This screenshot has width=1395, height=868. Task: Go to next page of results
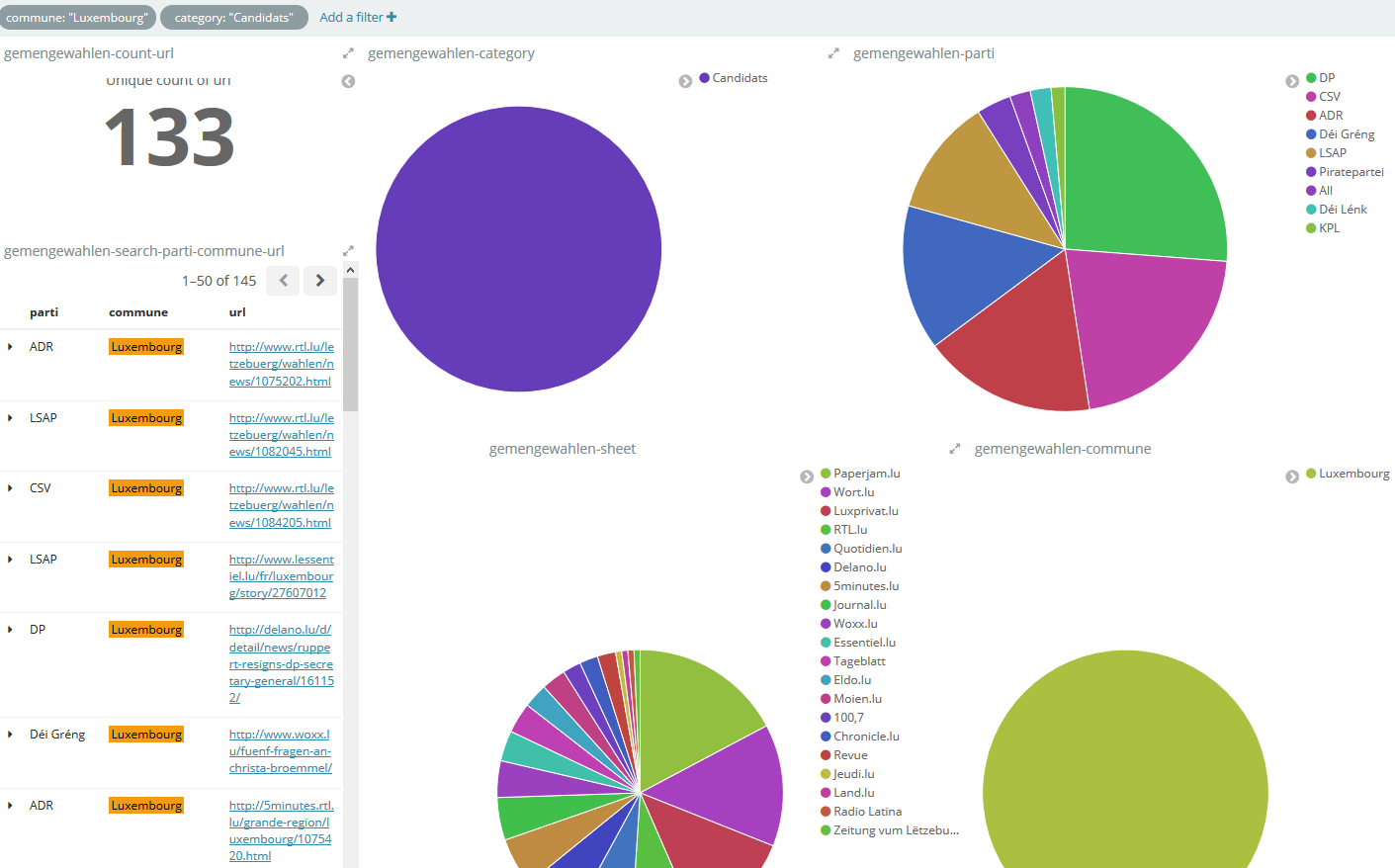point(320,281)
